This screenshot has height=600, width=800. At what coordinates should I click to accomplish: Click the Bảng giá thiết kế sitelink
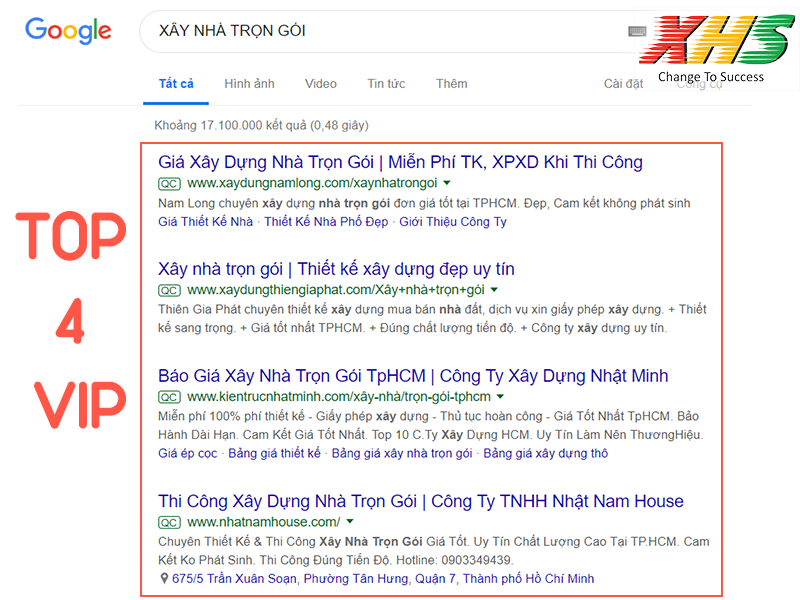(x=274, y=454)
